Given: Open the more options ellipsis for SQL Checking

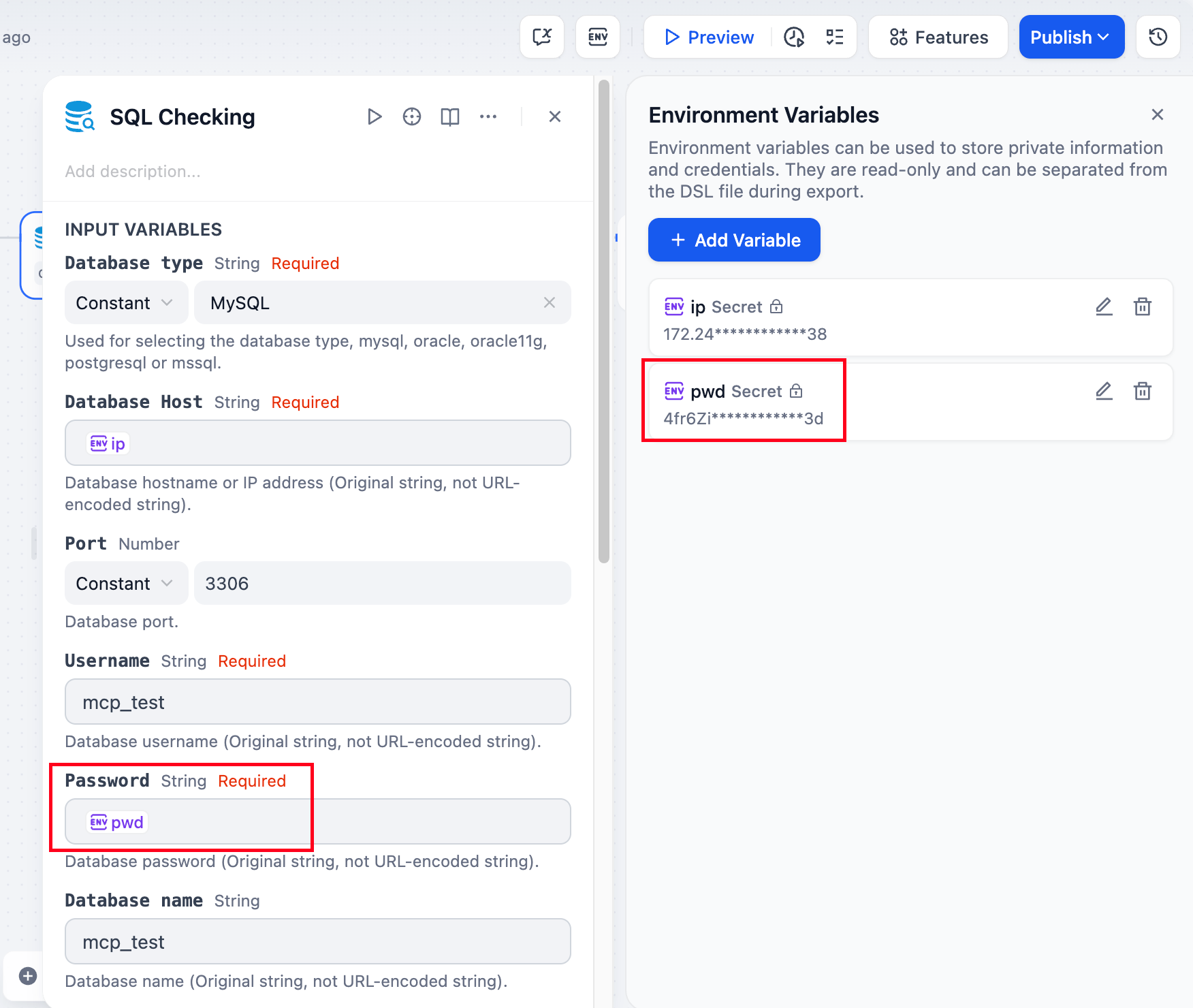Looking at the screenshot, I should [x=488, y=116].
